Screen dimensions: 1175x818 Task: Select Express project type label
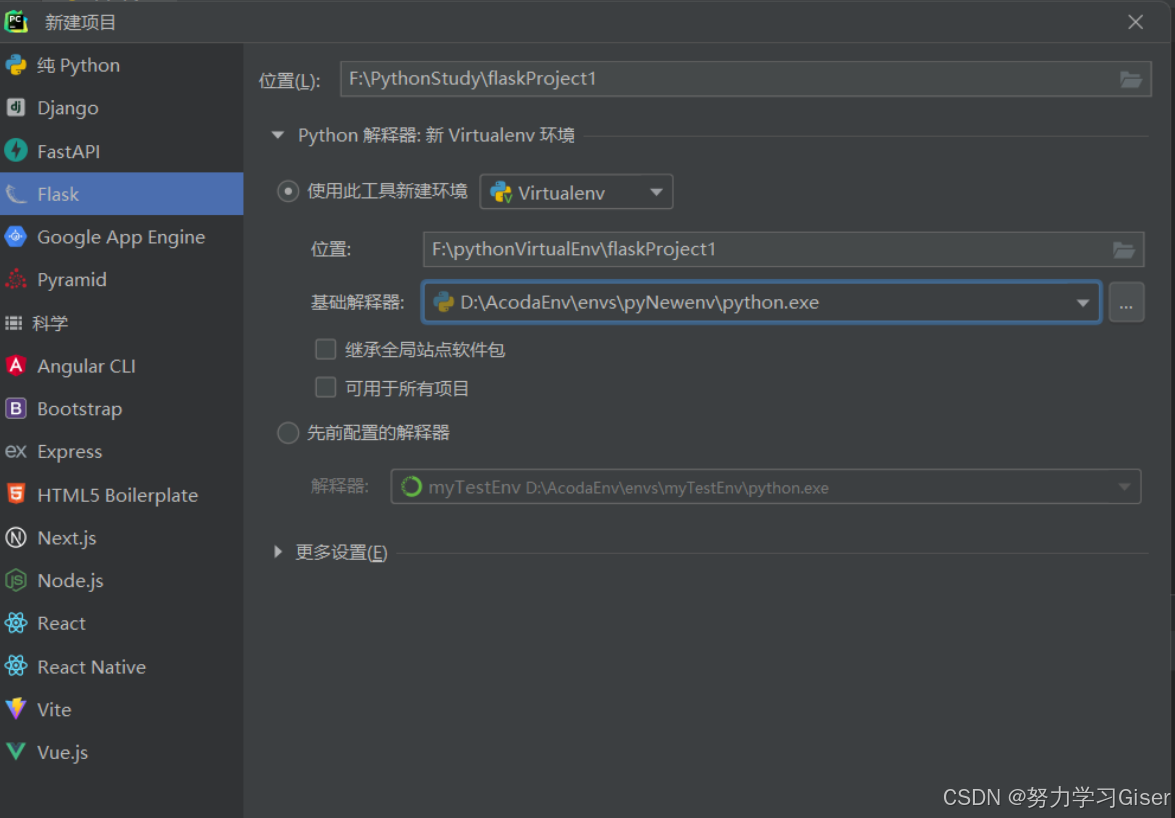[x=70, y=452]
